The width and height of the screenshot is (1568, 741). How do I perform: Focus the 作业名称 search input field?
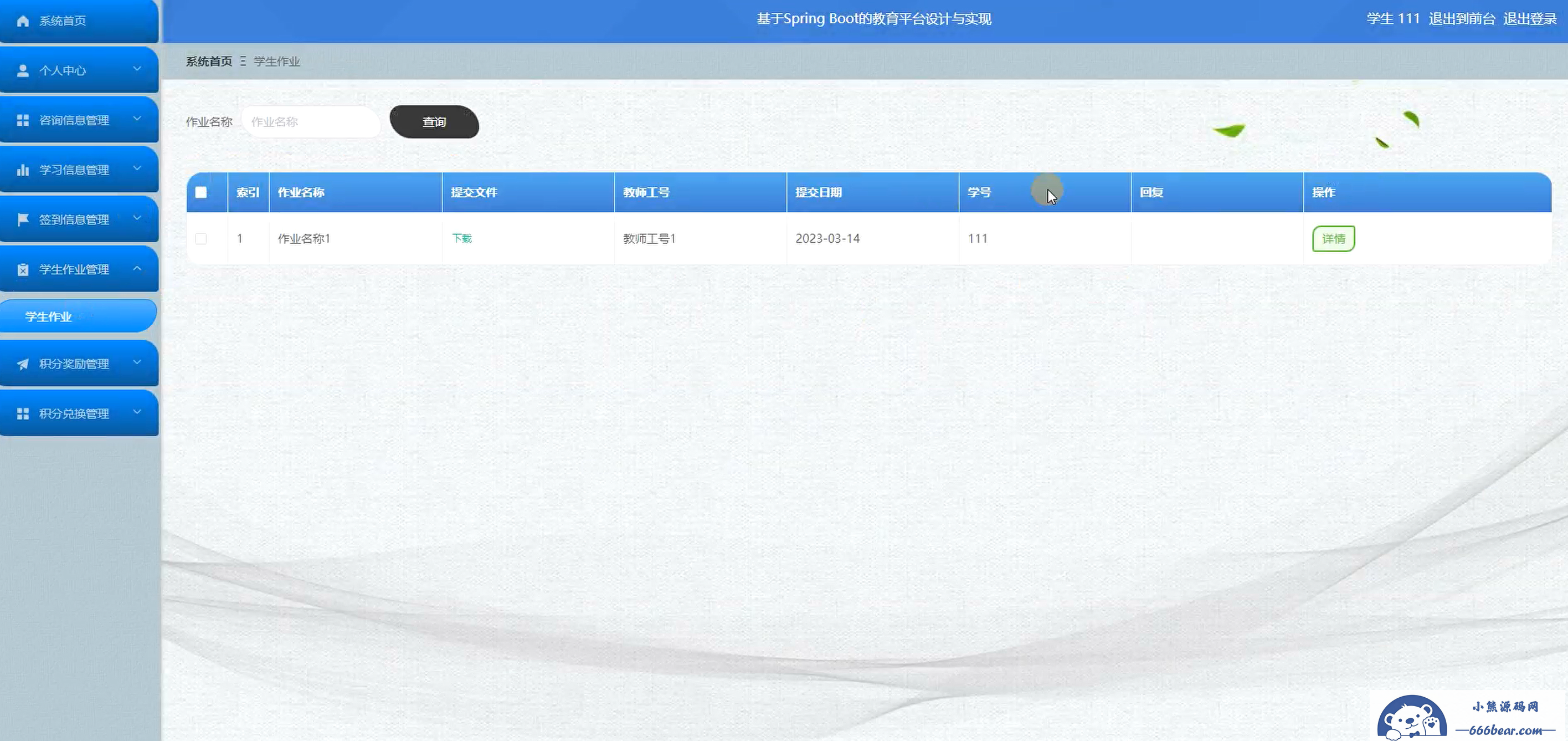[311, 122]
